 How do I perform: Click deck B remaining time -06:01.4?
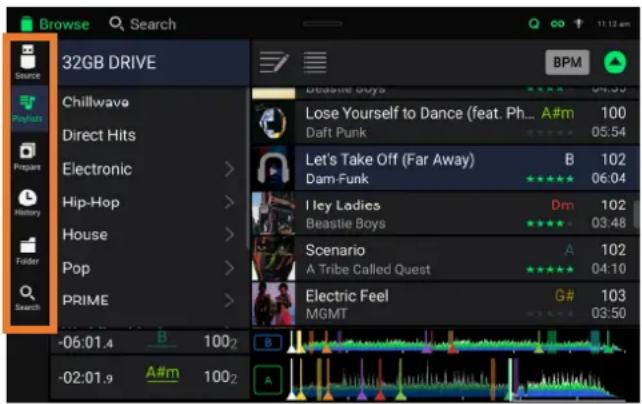click(86, 342)
